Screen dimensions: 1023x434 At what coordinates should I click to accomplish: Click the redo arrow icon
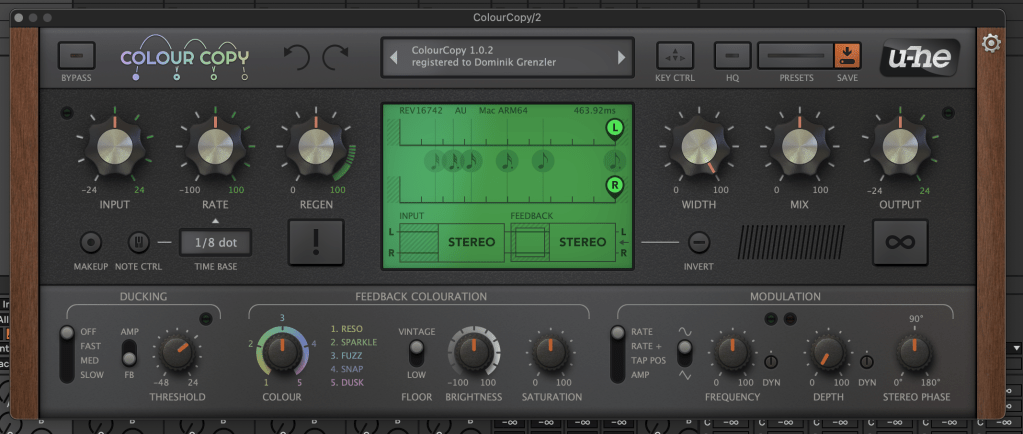(335, 57)
